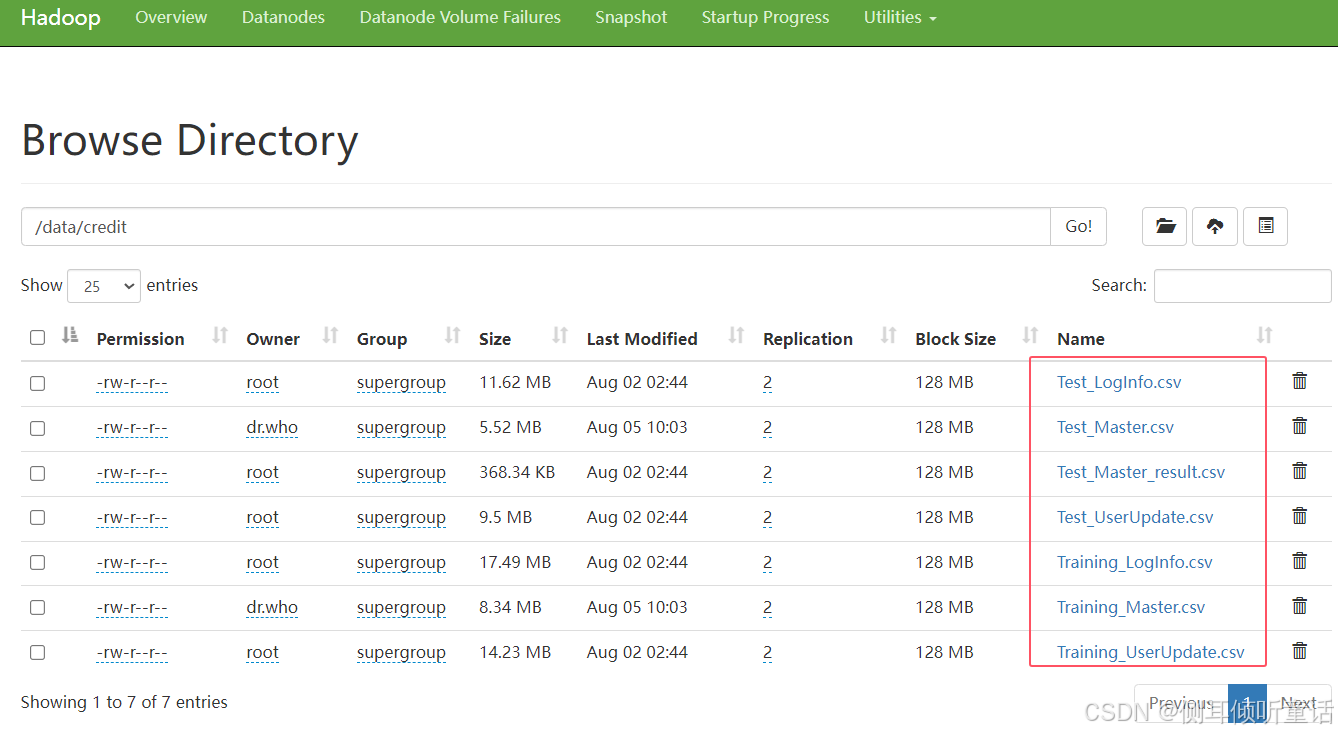Sort by the Size column arrows
Screen dimensions: 1338x734
[x=560, y=336]
